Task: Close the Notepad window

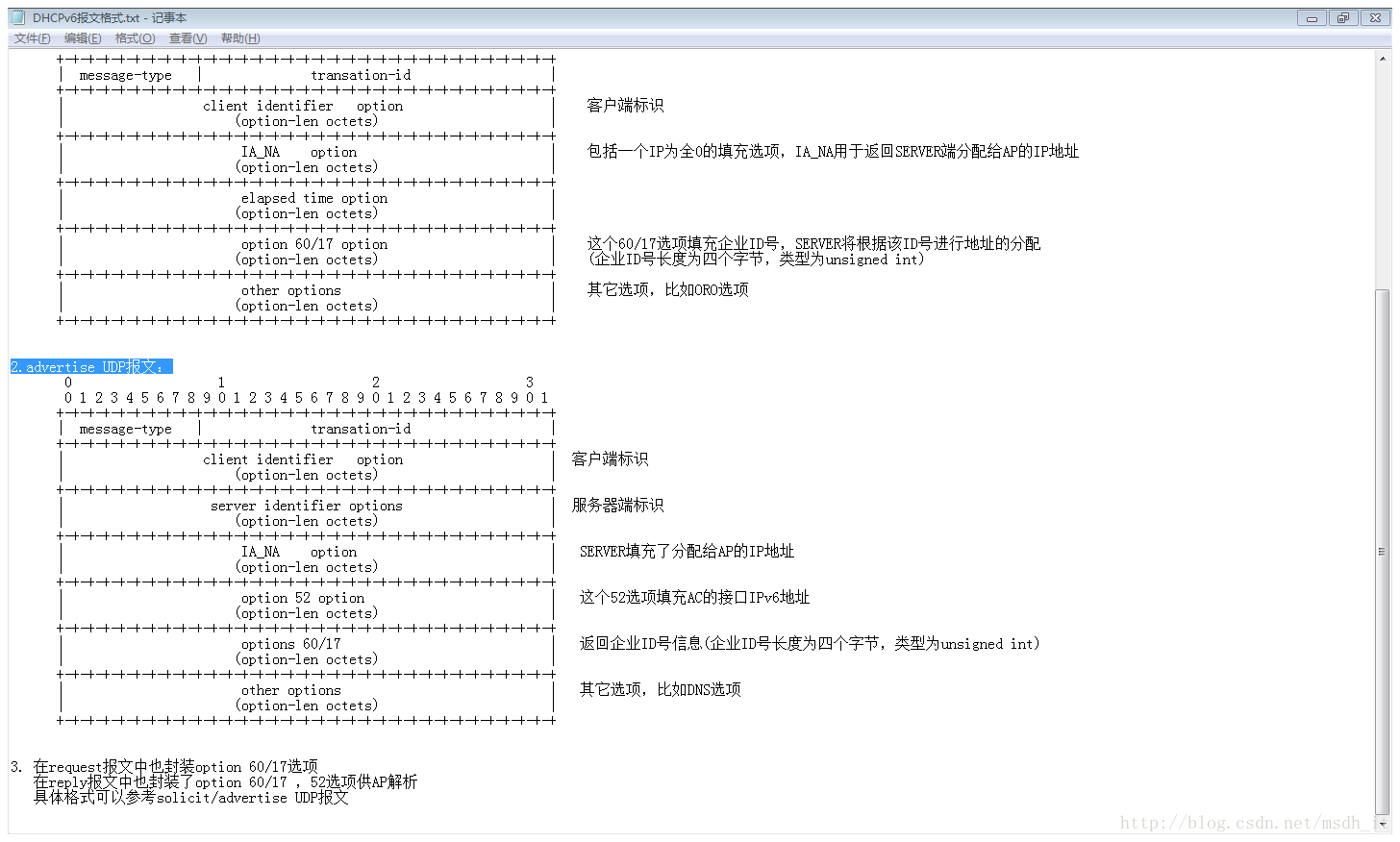Action: (x=1375, y=18)
